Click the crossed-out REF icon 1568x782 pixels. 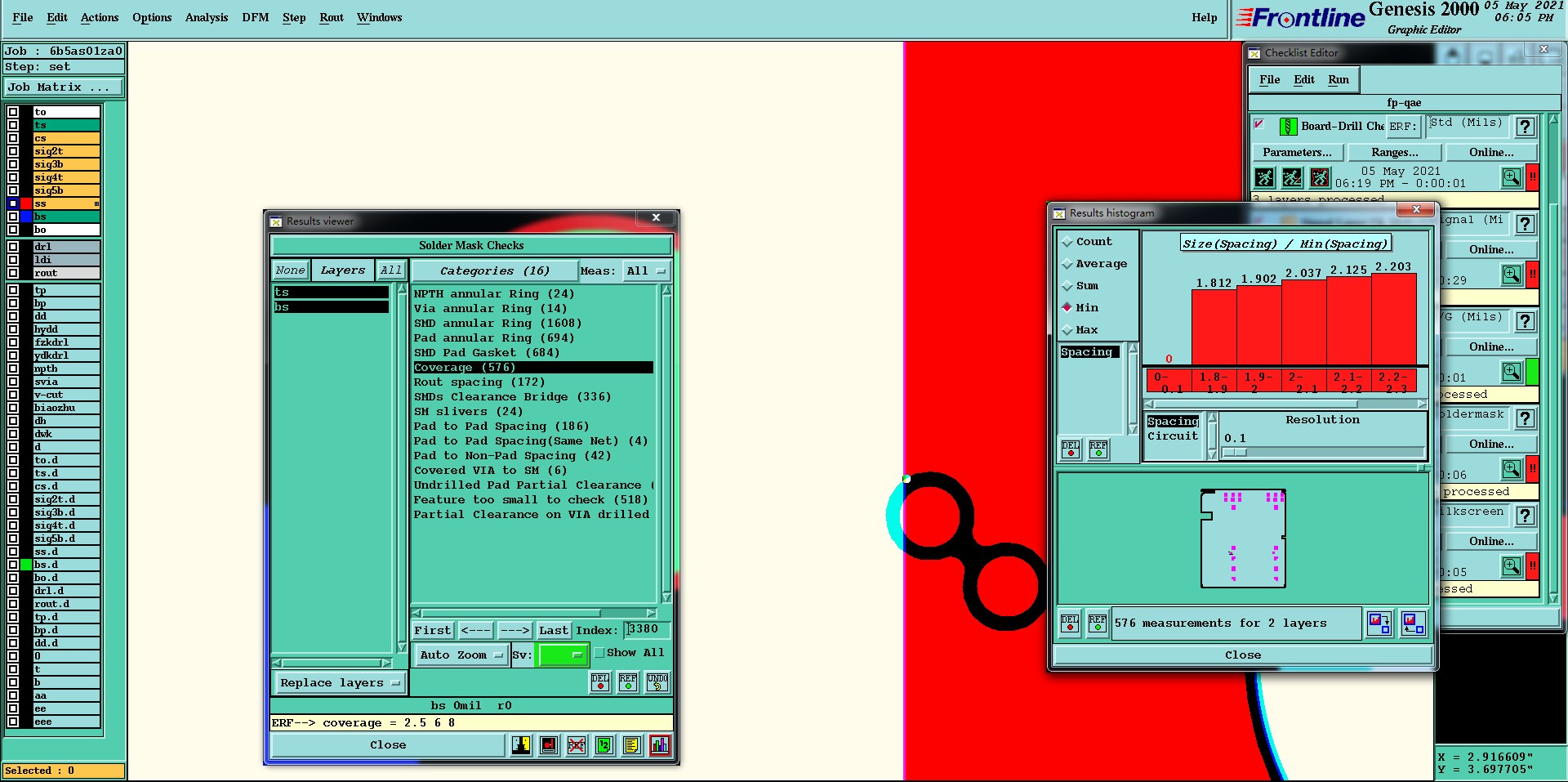pos(577,744)
